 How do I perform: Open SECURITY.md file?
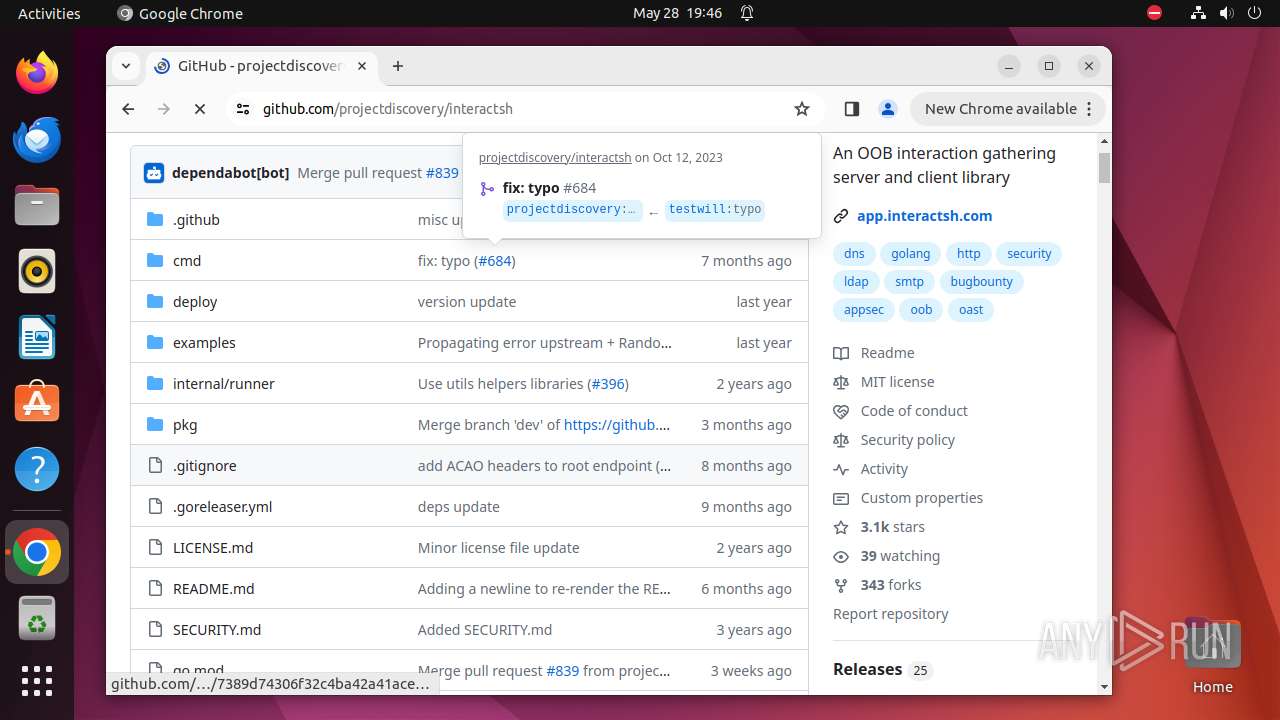(217, 630)
